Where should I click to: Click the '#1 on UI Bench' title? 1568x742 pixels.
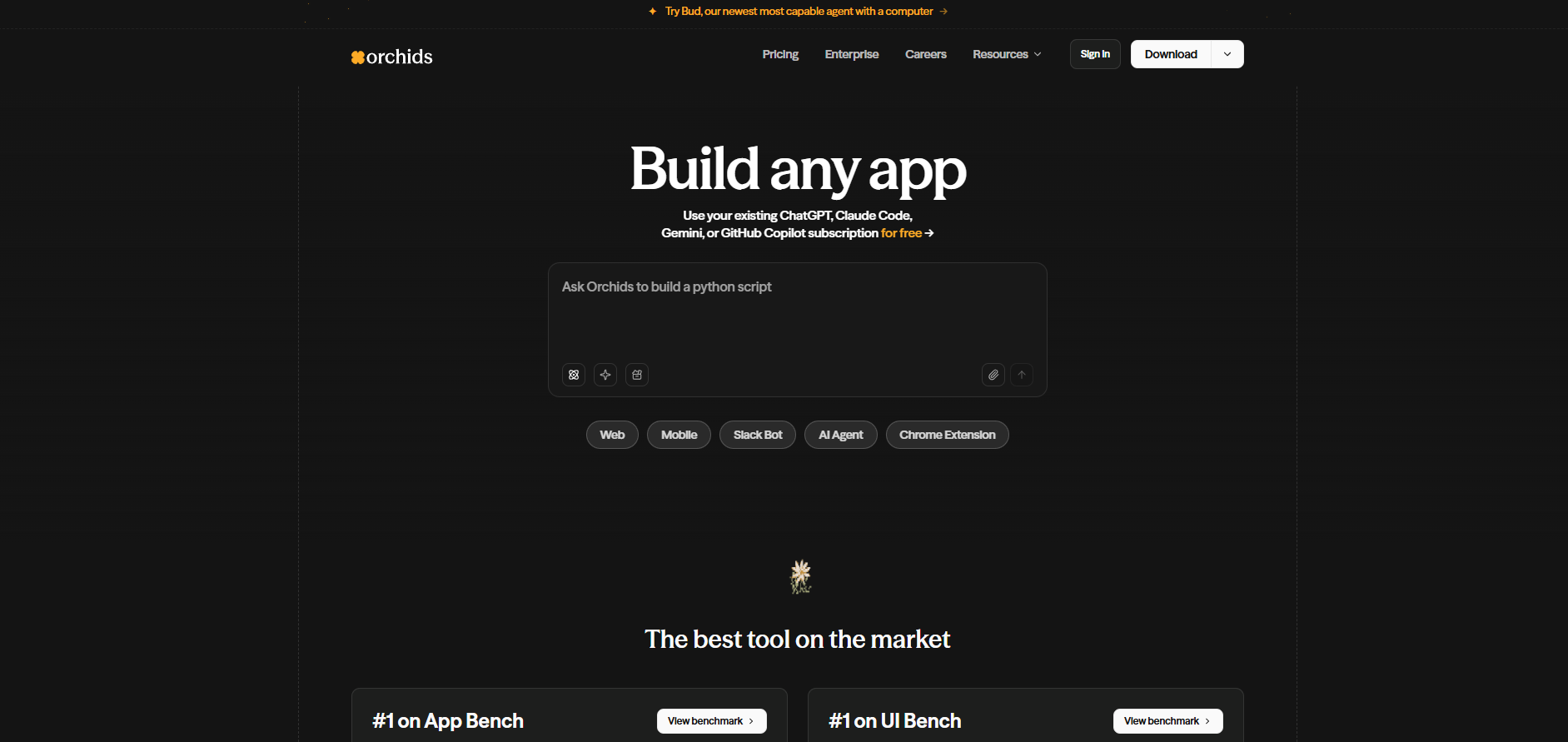[895, 721]
